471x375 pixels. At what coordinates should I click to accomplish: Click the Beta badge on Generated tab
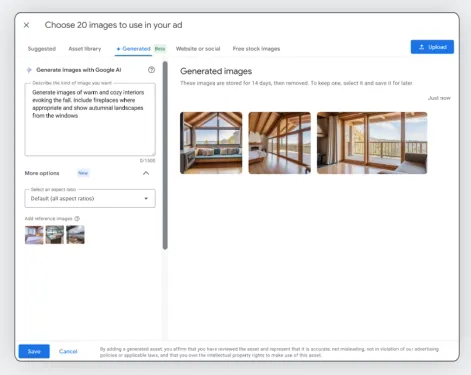[x=160, y=49]
